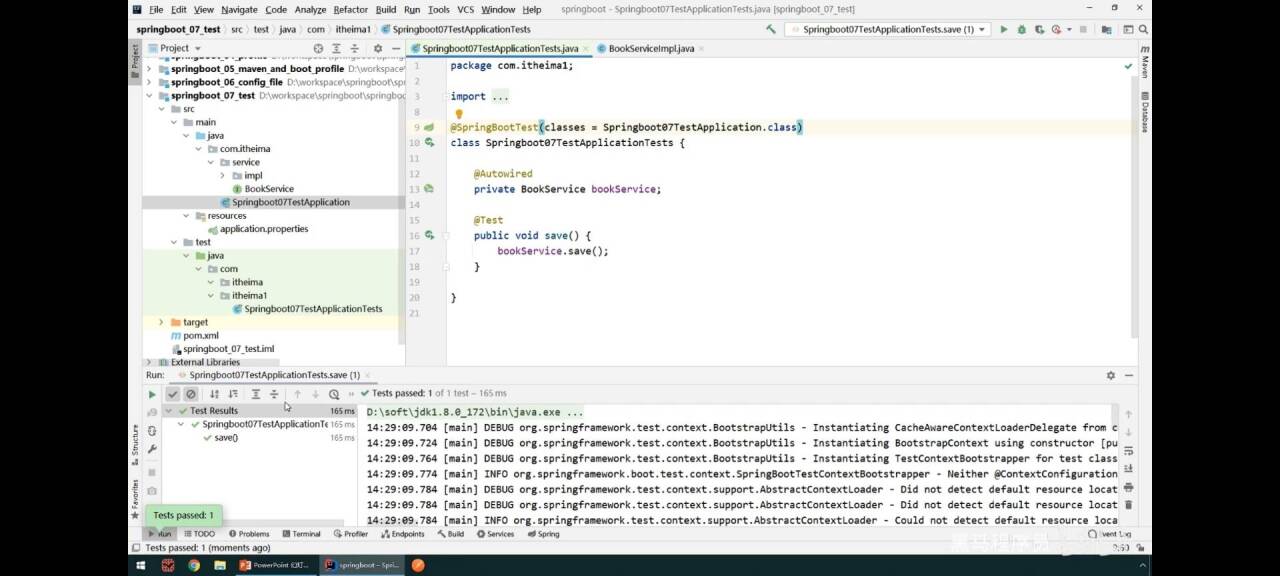Image resolution: width=1280 pixels, height=576 pixels.
Task: Click the Build project hammer icon
Action: [771, 29]
